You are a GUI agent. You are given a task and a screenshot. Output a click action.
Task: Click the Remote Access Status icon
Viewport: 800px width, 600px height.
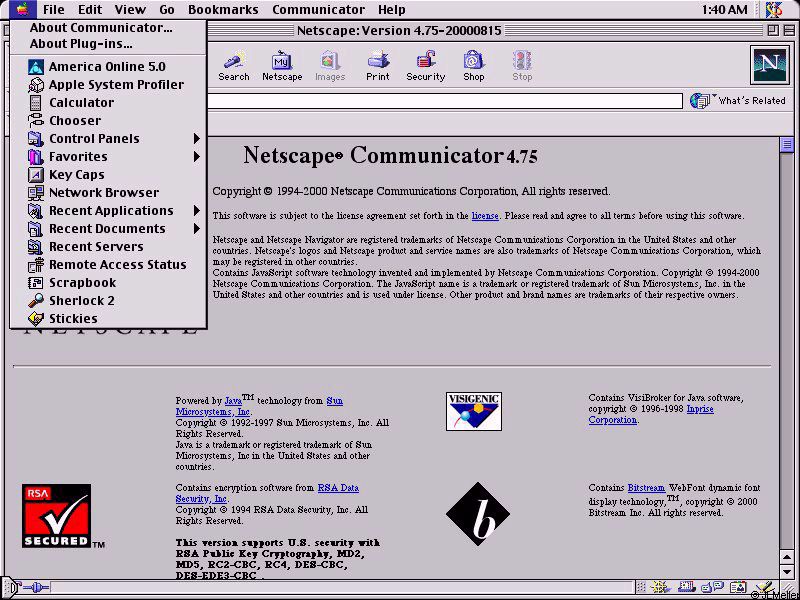tap(36, 265)
